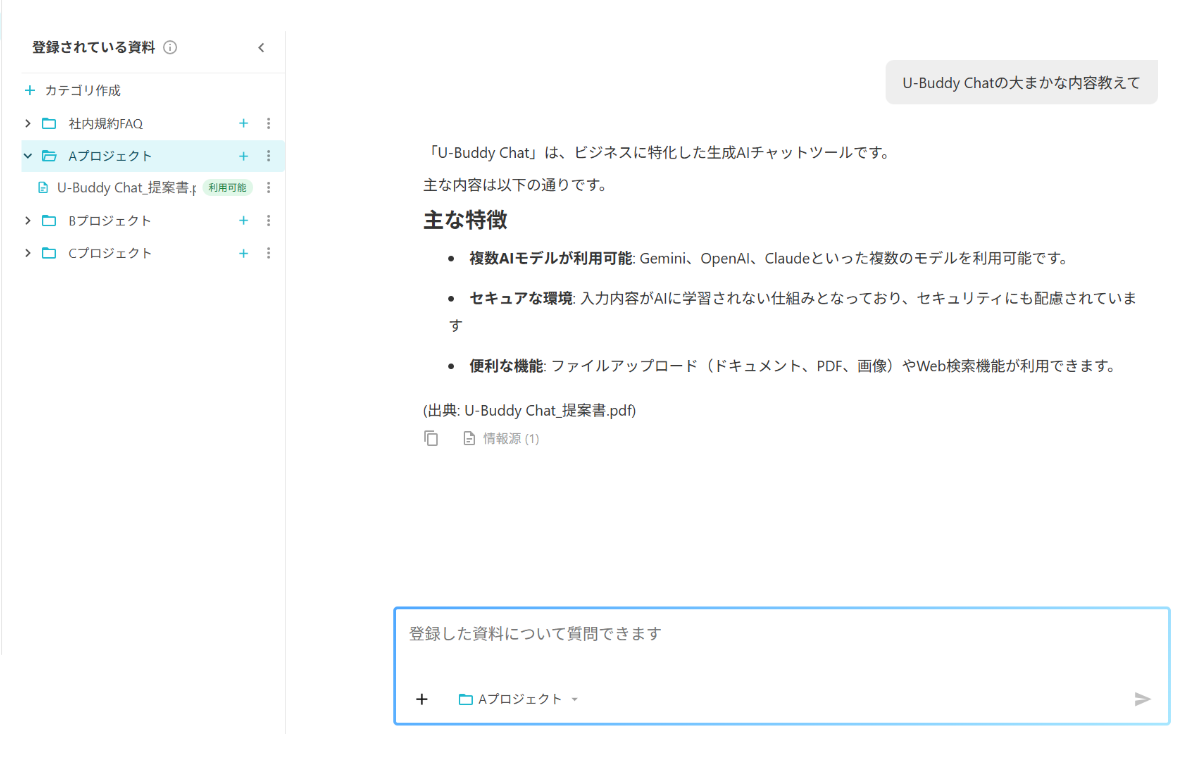The width and height of the screenshot is (1197, 765).
Task: Click the plus icon next to カテゴリ作成
Action: tap(30, 90)
